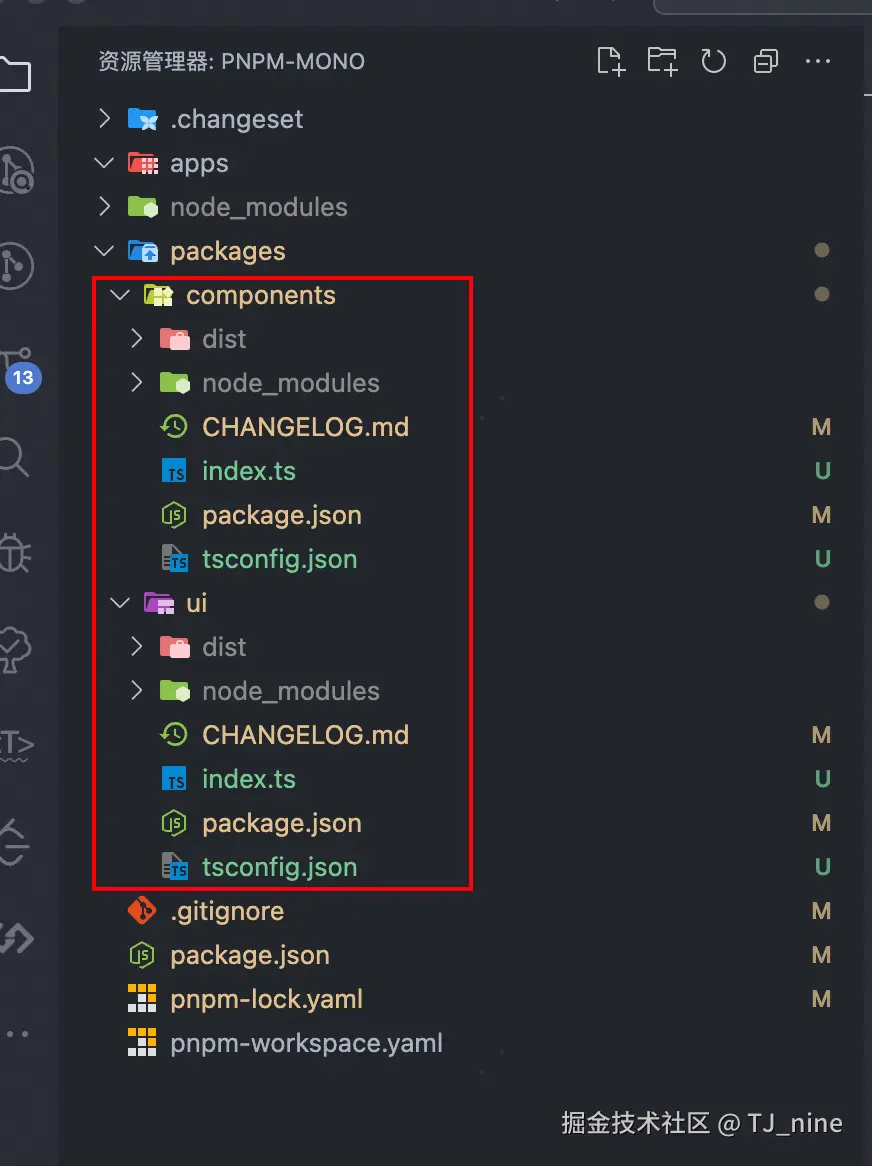This screenshot has height=1166, width=872.
Task: Open explorer More Actions ellipsis menu
Action: 818,62
